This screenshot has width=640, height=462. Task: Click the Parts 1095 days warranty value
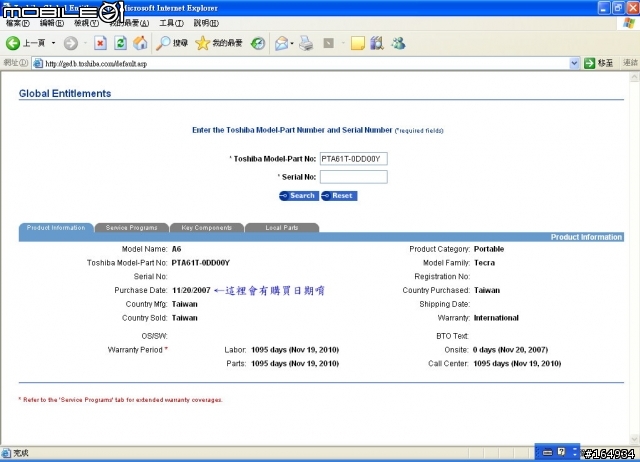pyautogui.click(x=295, y=364)
